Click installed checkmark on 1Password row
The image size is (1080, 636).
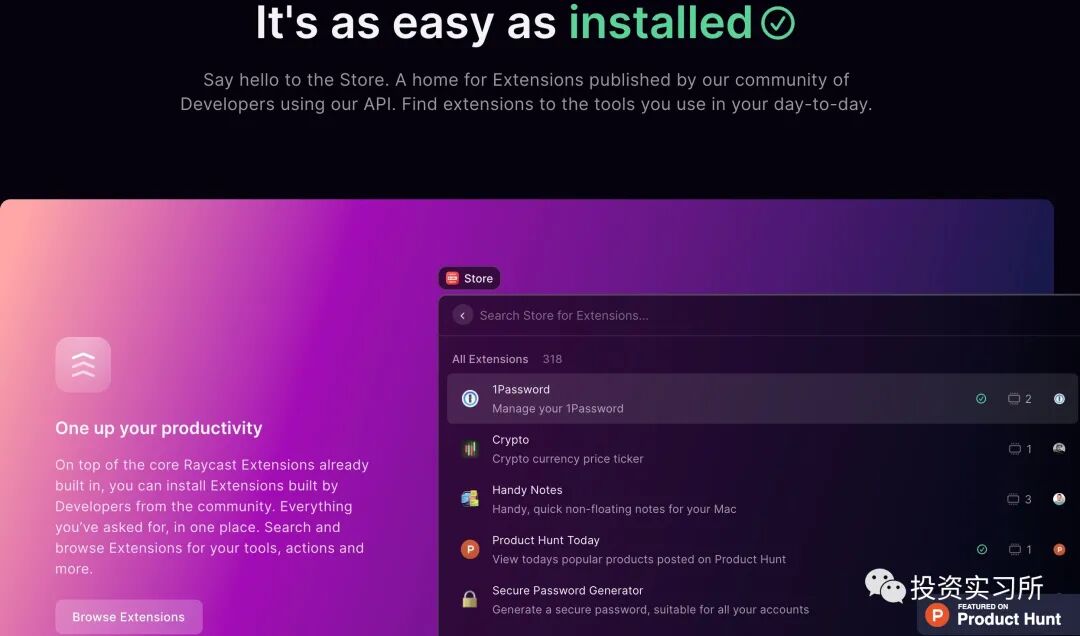click(x=981, y=398)
